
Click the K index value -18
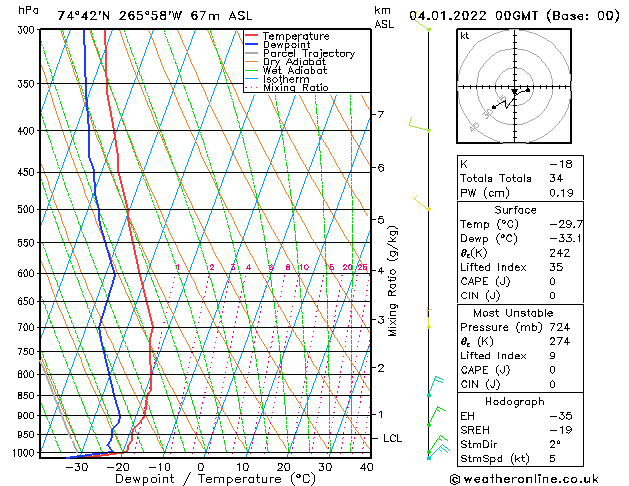[x=561, y=164]
